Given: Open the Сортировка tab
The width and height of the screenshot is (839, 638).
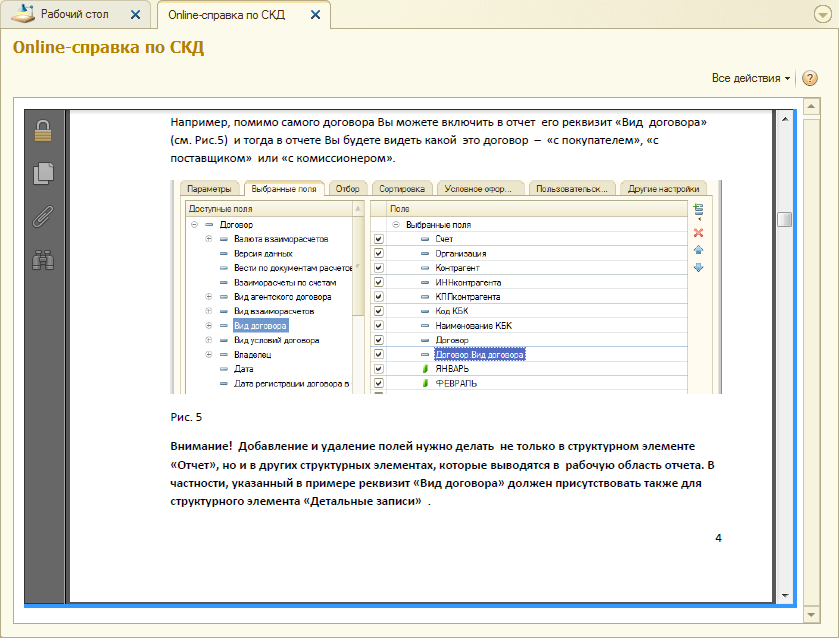Looking at the screenshot, I should tap(402, 189).
